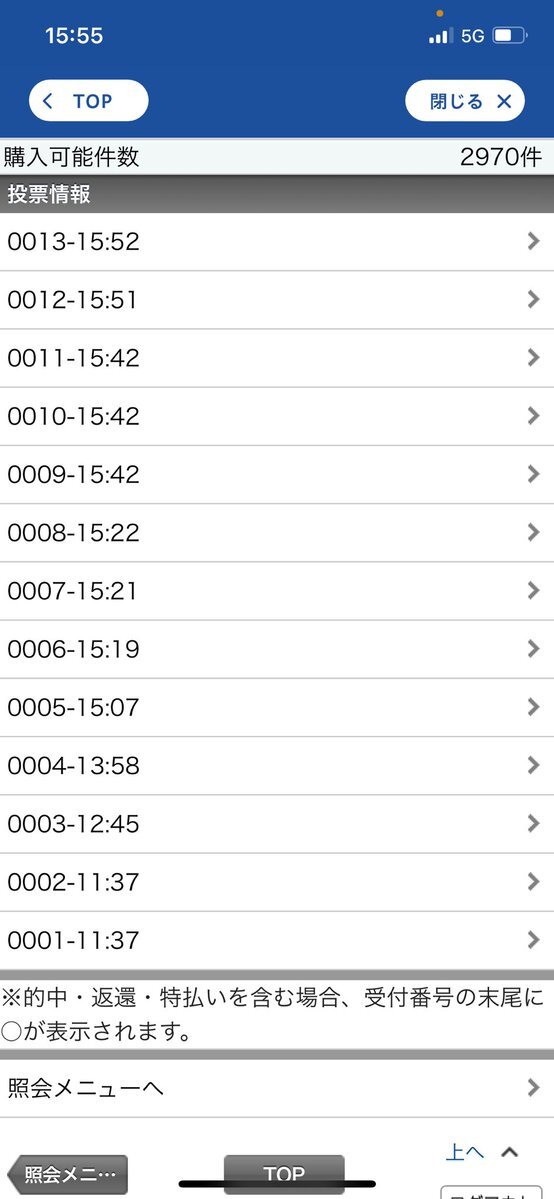Tap chevron on 照会メニューへ row
554x1199 pixels.
pyautogui.click(x=533, y=1088)
